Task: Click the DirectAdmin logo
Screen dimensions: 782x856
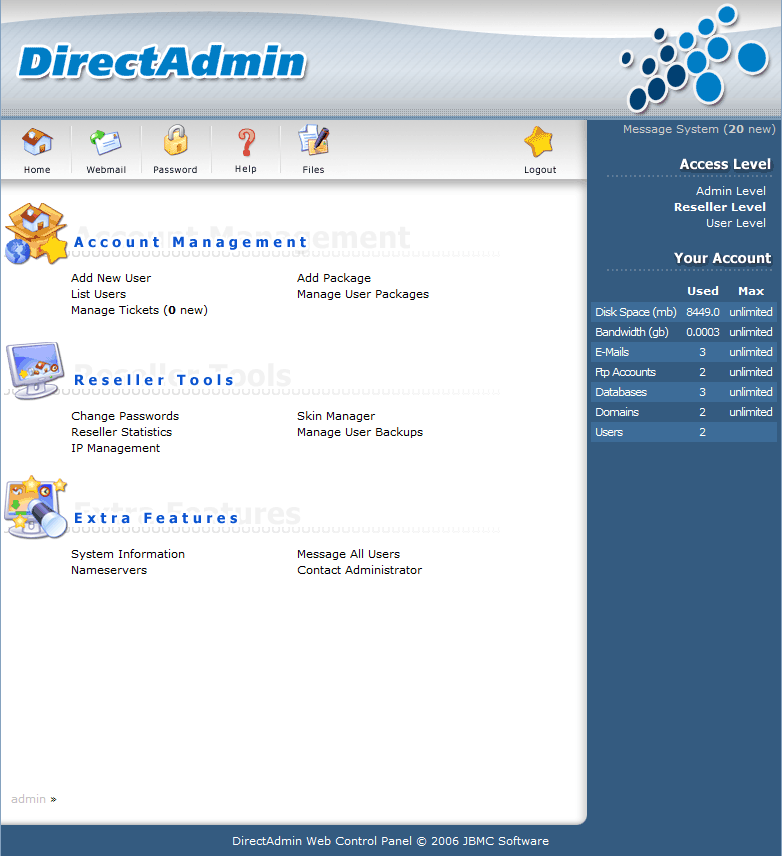Action: 162,62
